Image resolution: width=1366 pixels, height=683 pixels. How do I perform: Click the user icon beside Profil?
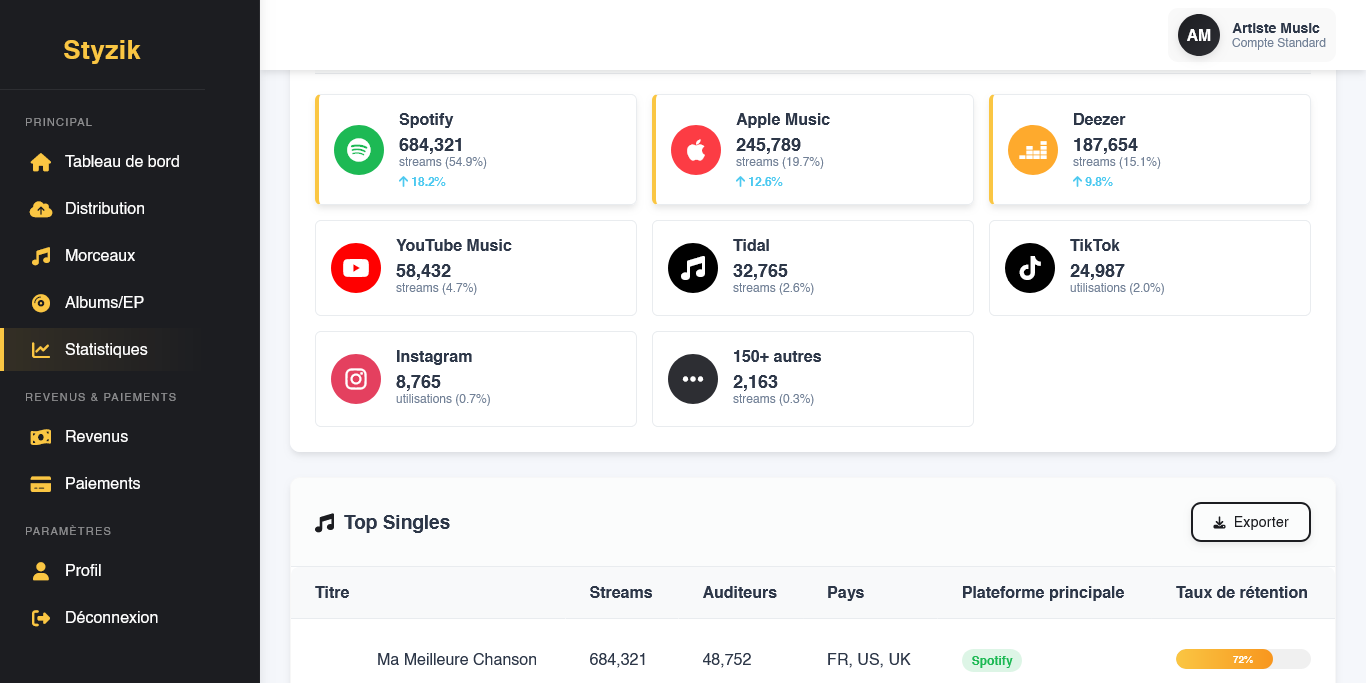point(41,571)
